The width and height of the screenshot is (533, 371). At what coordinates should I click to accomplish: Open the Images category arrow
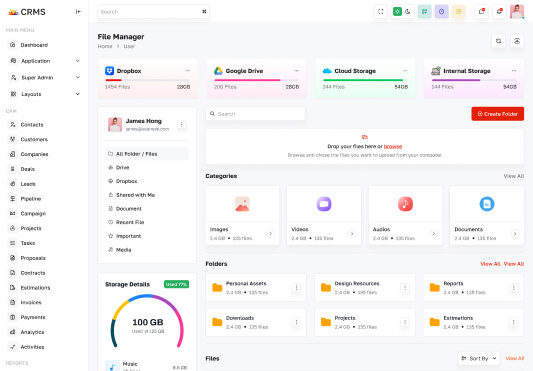click(270, 233)
